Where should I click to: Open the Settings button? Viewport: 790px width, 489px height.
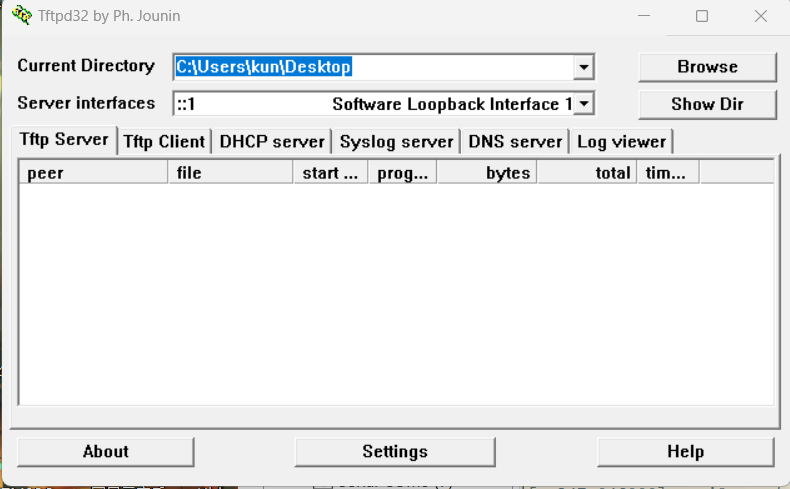click(395, 452)
